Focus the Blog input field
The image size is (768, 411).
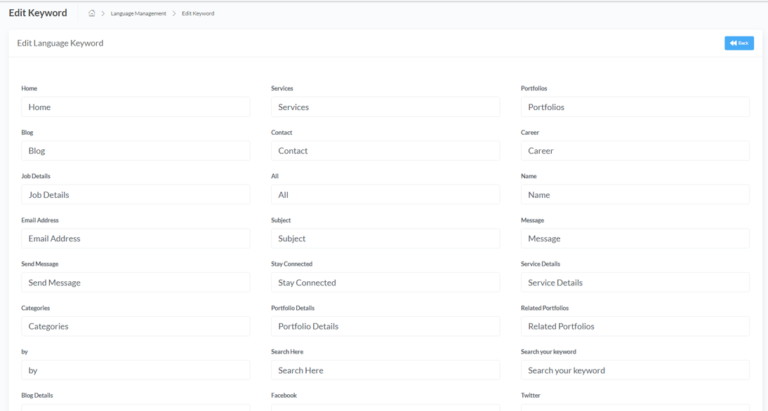[136, 151]
